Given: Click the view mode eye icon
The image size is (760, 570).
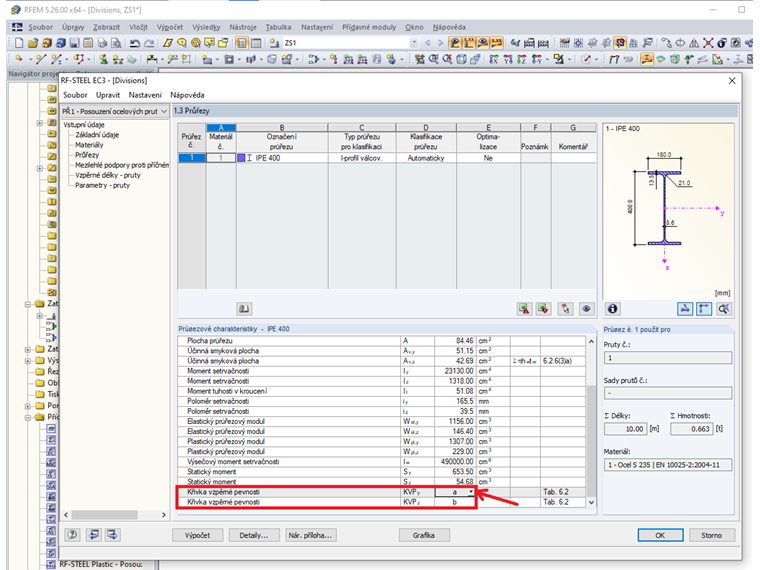Looking at the screenshot, I should (x=586, y=309).
